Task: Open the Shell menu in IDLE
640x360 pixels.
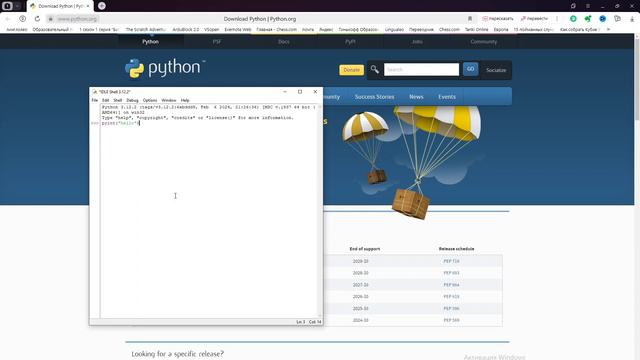Action: point(118,100)
